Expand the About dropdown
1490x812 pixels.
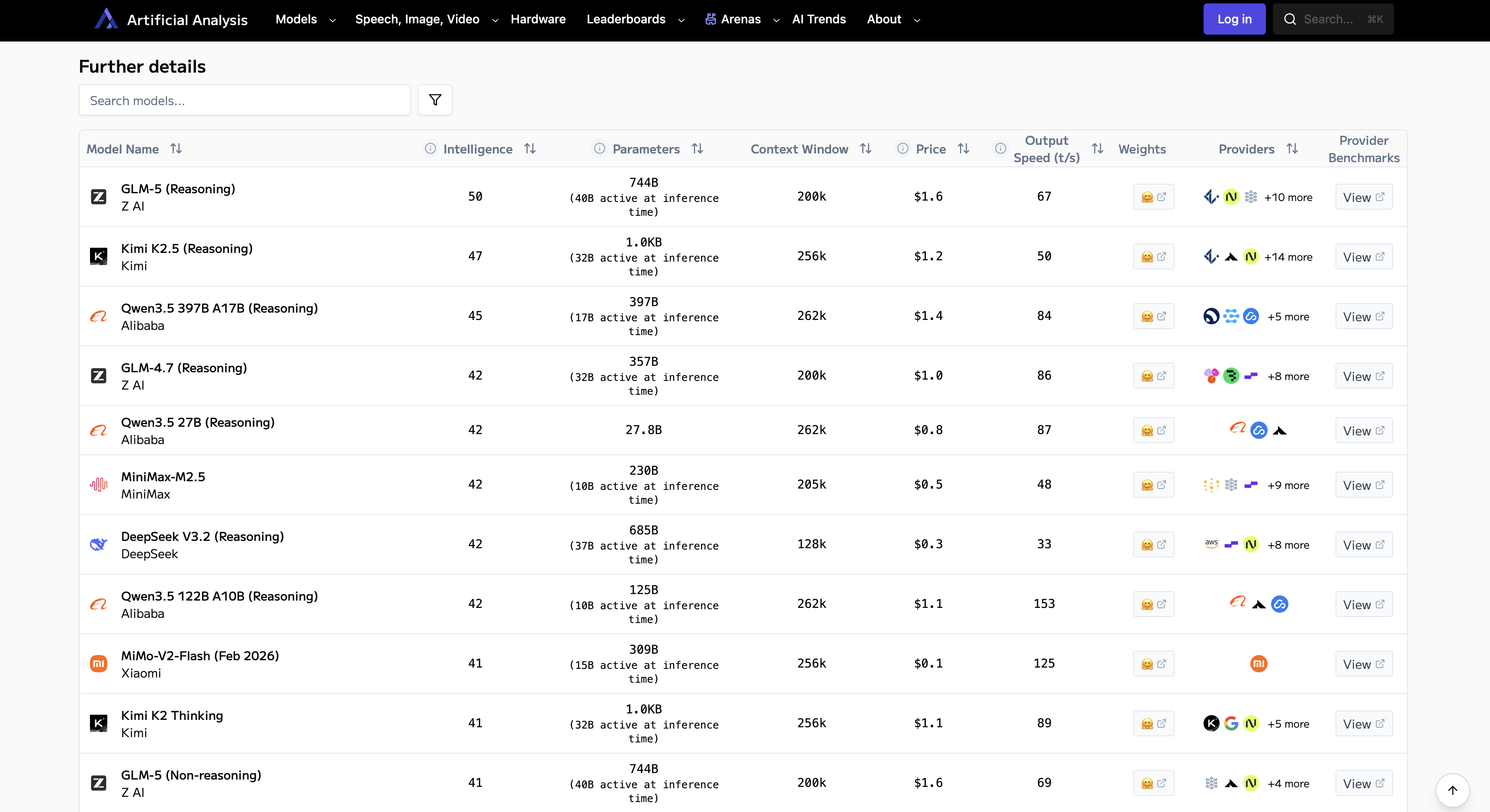893,19
